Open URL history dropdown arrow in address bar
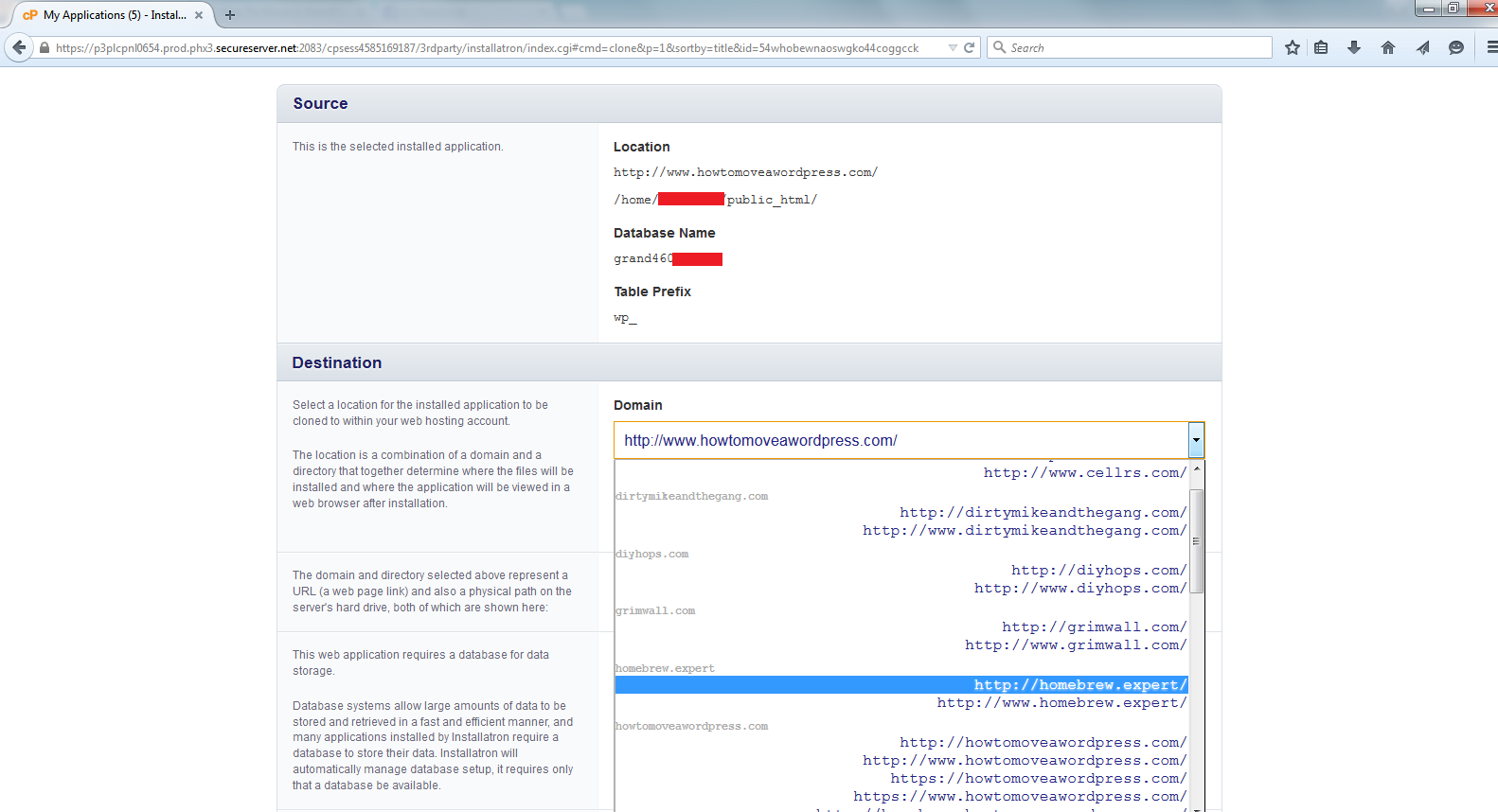This screenshot has width=1498, height=812. click(x=953, y=47)
